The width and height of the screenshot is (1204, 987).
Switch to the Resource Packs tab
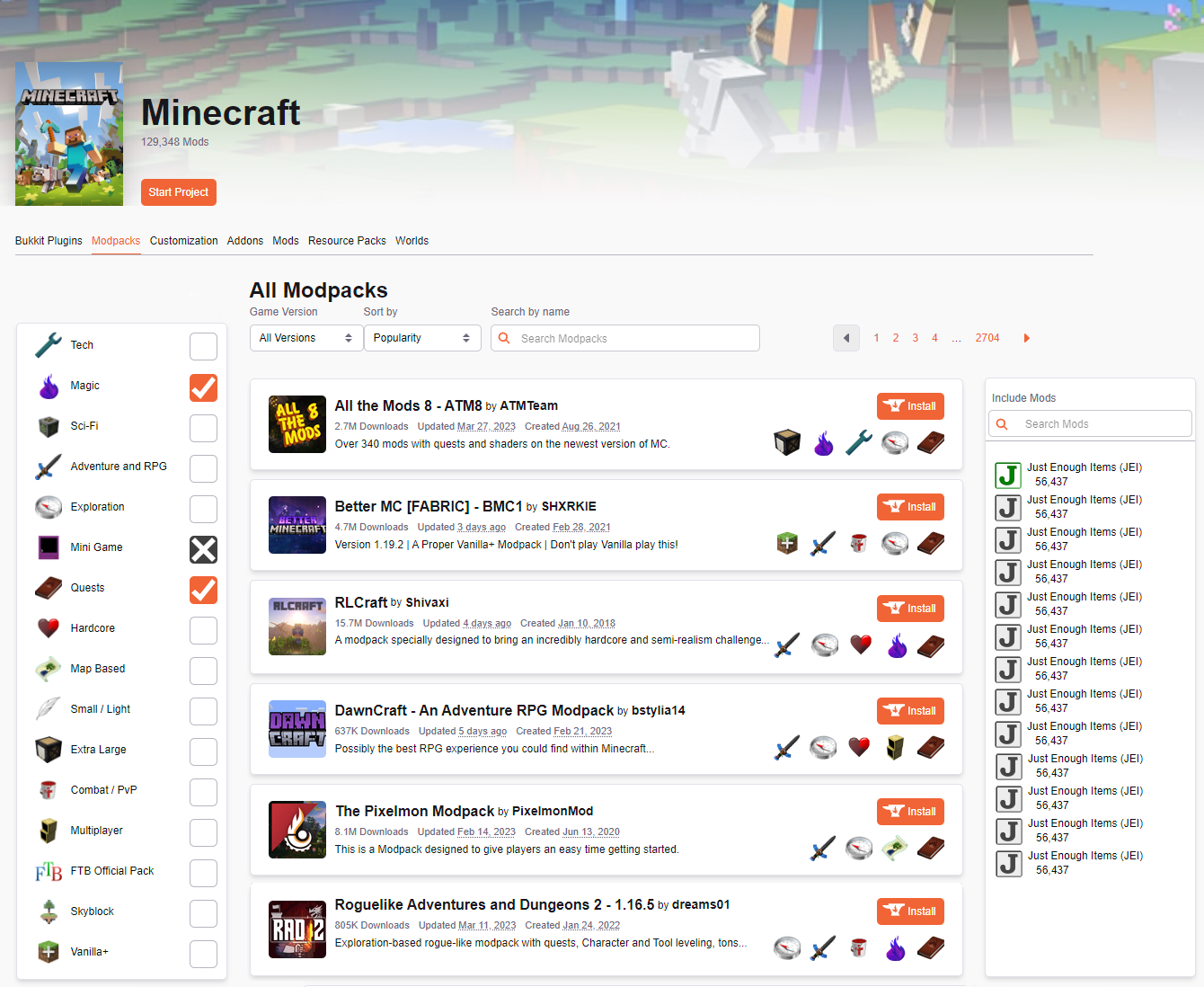[x=347, y=241]
